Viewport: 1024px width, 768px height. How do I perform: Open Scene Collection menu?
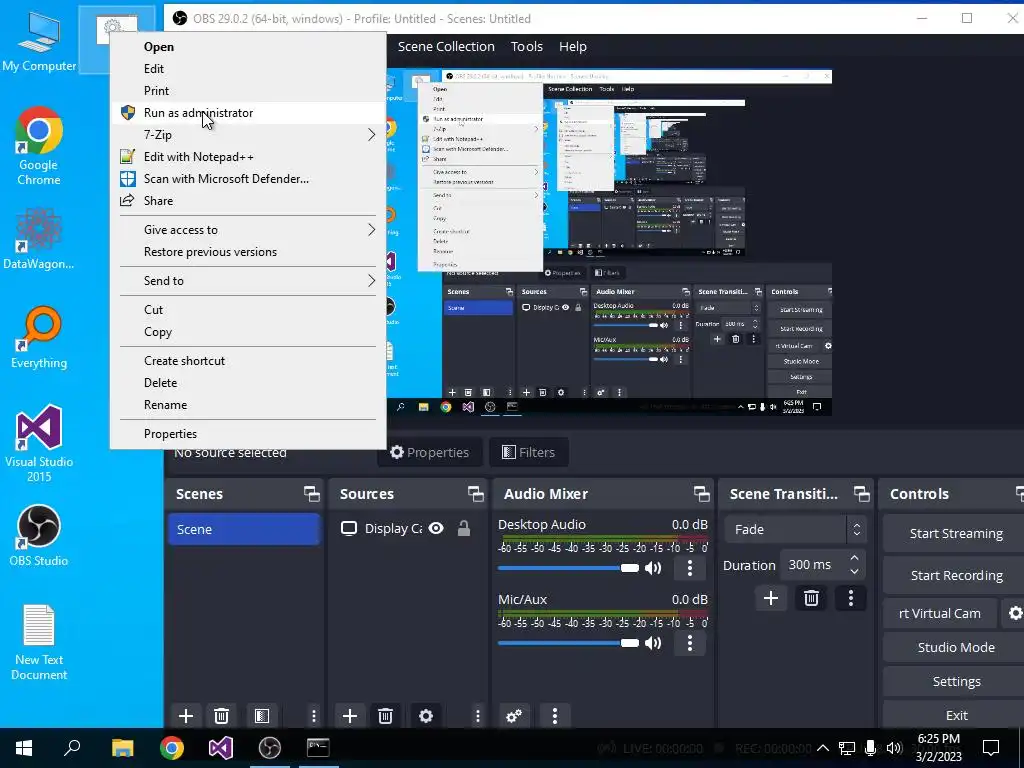[446, 46]
